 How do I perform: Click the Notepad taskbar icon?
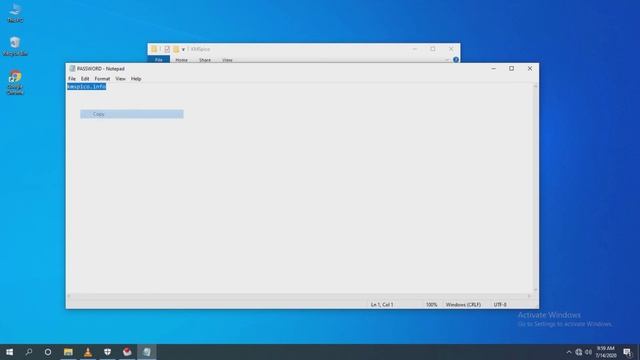[147, 352]
